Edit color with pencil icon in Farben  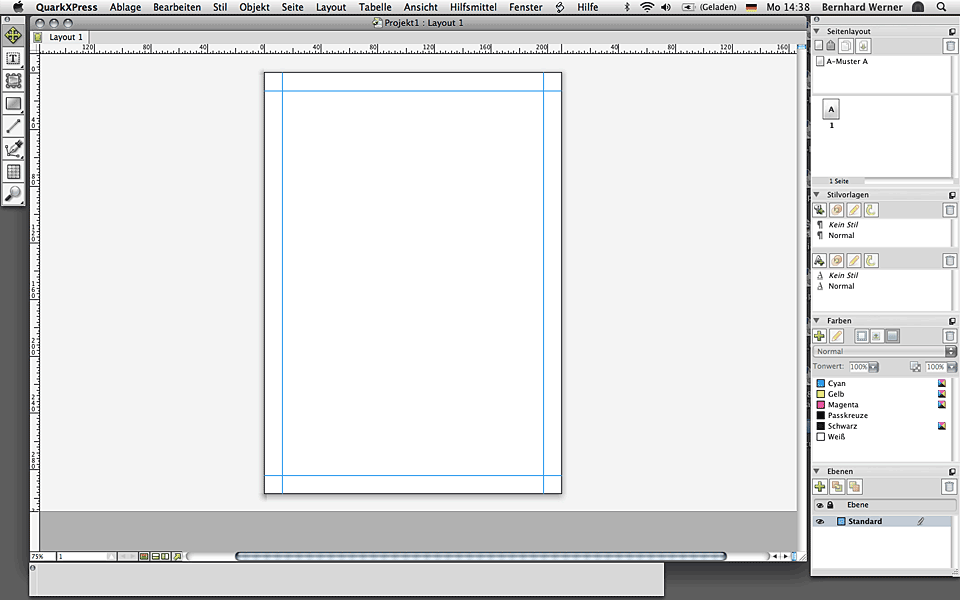click(836, 336)
